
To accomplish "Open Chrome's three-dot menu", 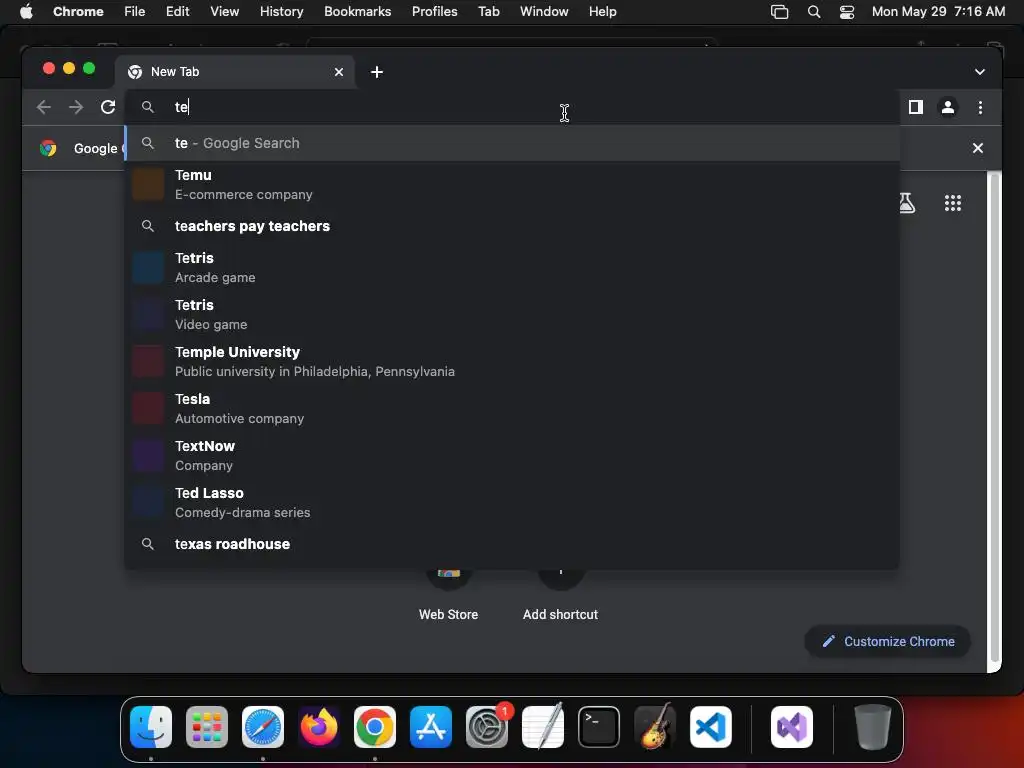I will coord(980,107).
